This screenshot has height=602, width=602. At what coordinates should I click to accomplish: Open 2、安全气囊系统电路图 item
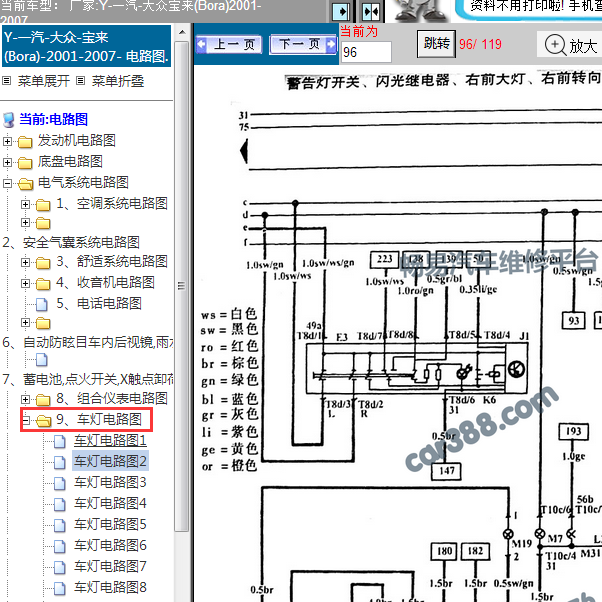tap(71, 242)
